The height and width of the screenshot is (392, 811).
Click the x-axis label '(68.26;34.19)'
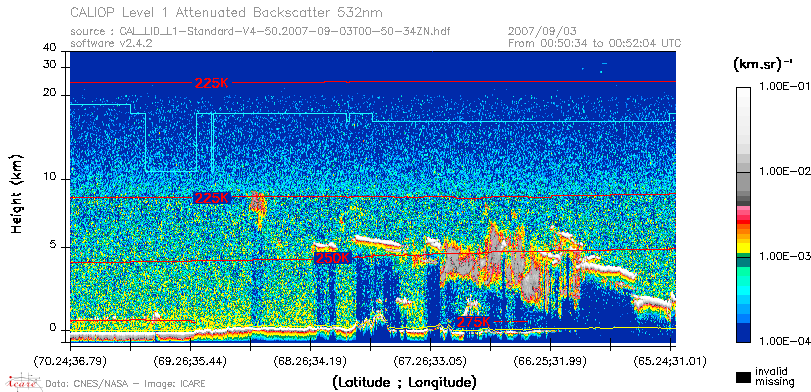click(x=310, y=360)
